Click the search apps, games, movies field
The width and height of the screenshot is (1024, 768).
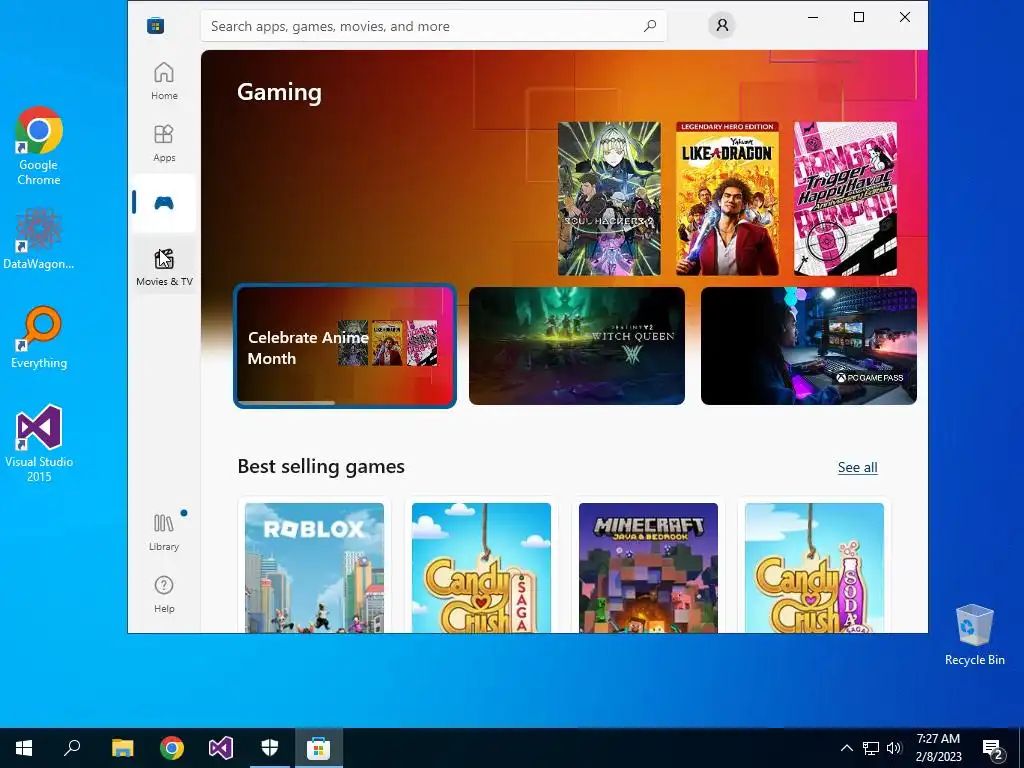click(434, 26)
